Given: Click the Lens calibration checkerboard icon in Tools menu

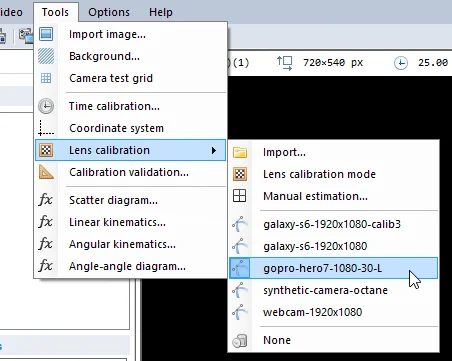Looking at the screenshot, I should [x=46, y=150].
